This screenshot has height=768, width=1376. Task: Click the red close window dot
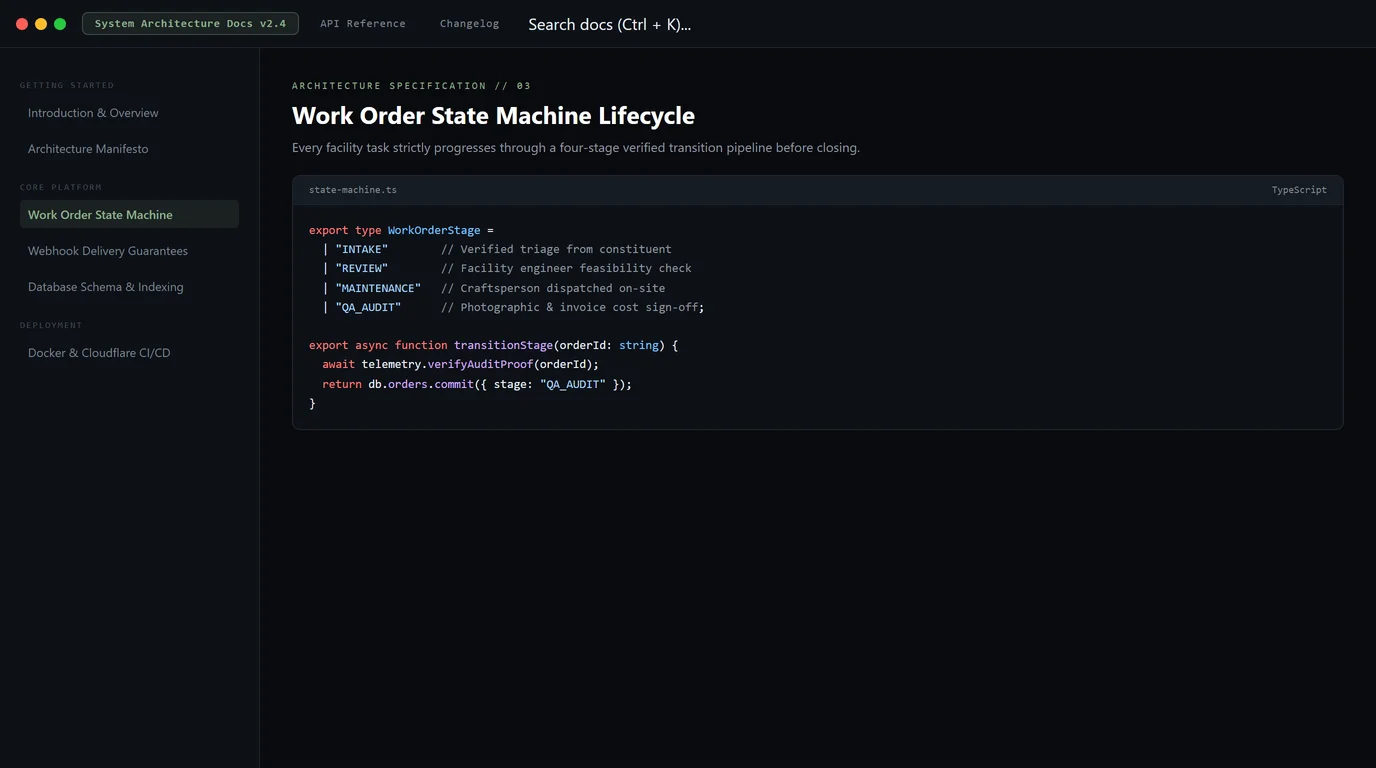pos(22,24)
